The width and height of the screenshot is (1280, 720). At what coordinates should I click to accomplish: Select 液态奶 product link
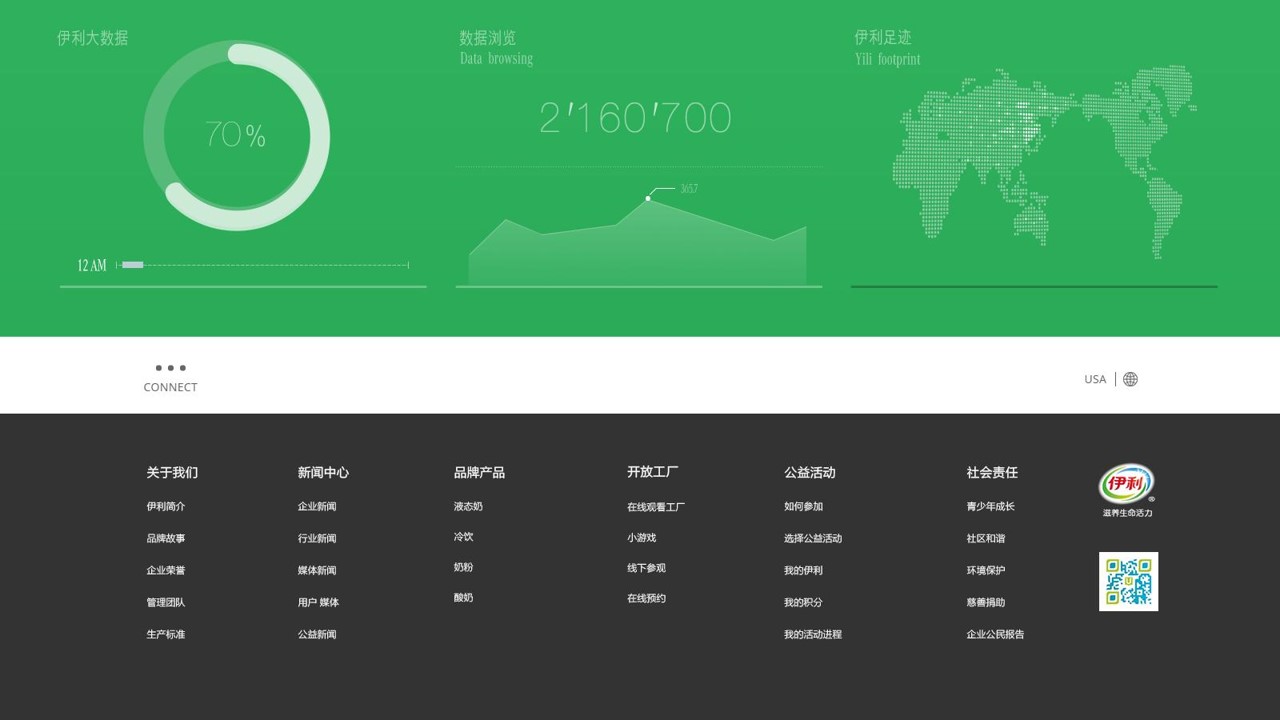(x=468, y=506)
